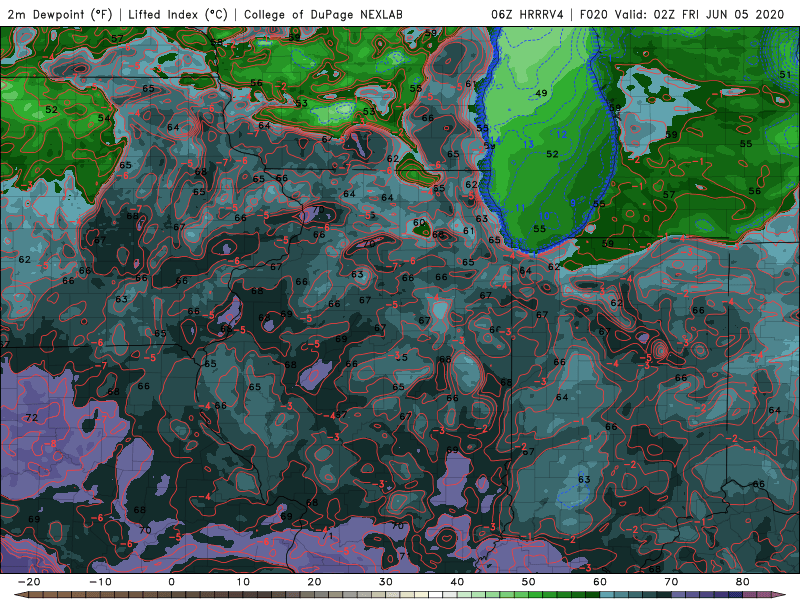800x600 pixels.
Task: Click the blue '12' lifted index contour label
Action: 561,135
